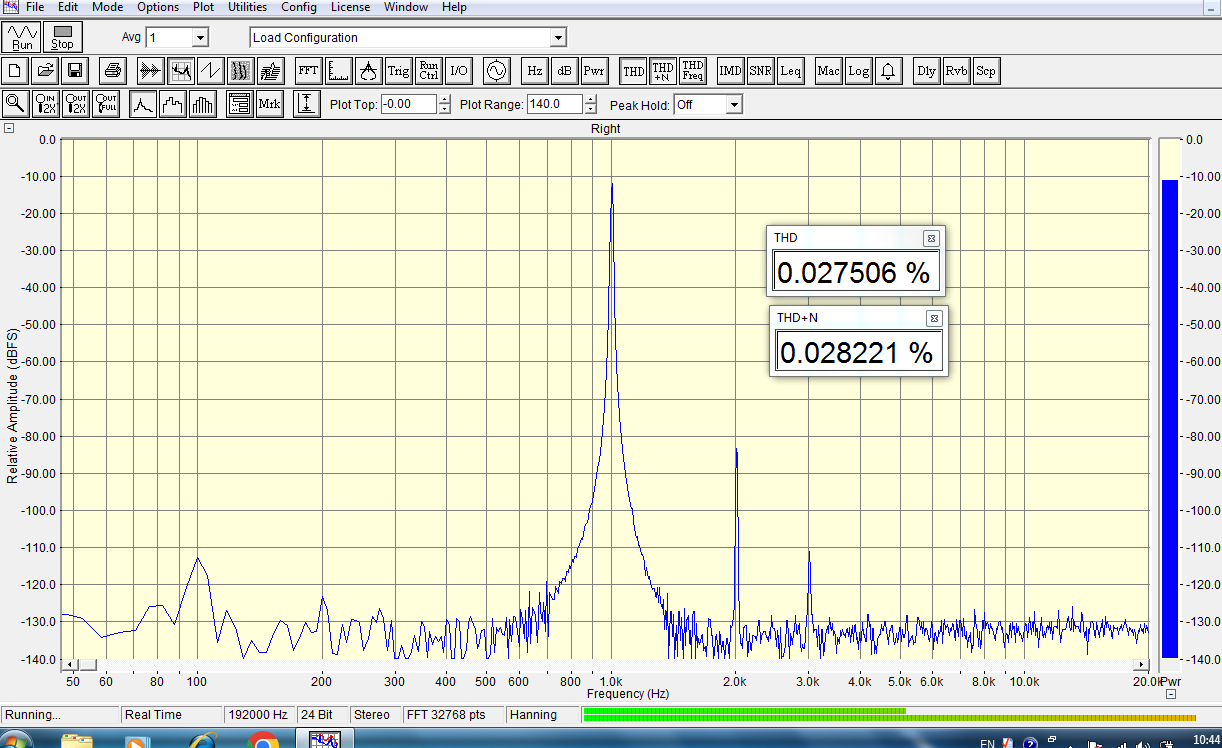Click the magnifying glass zoom icon

click(16, 104)
